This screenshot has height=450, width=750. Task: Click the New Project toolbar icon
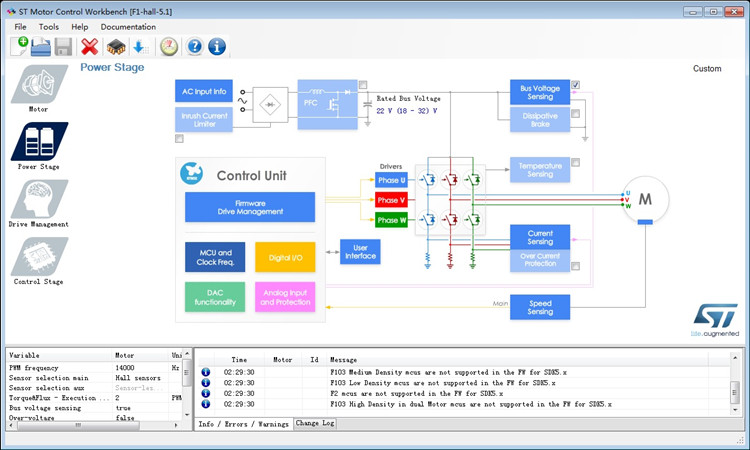(19, 46)
